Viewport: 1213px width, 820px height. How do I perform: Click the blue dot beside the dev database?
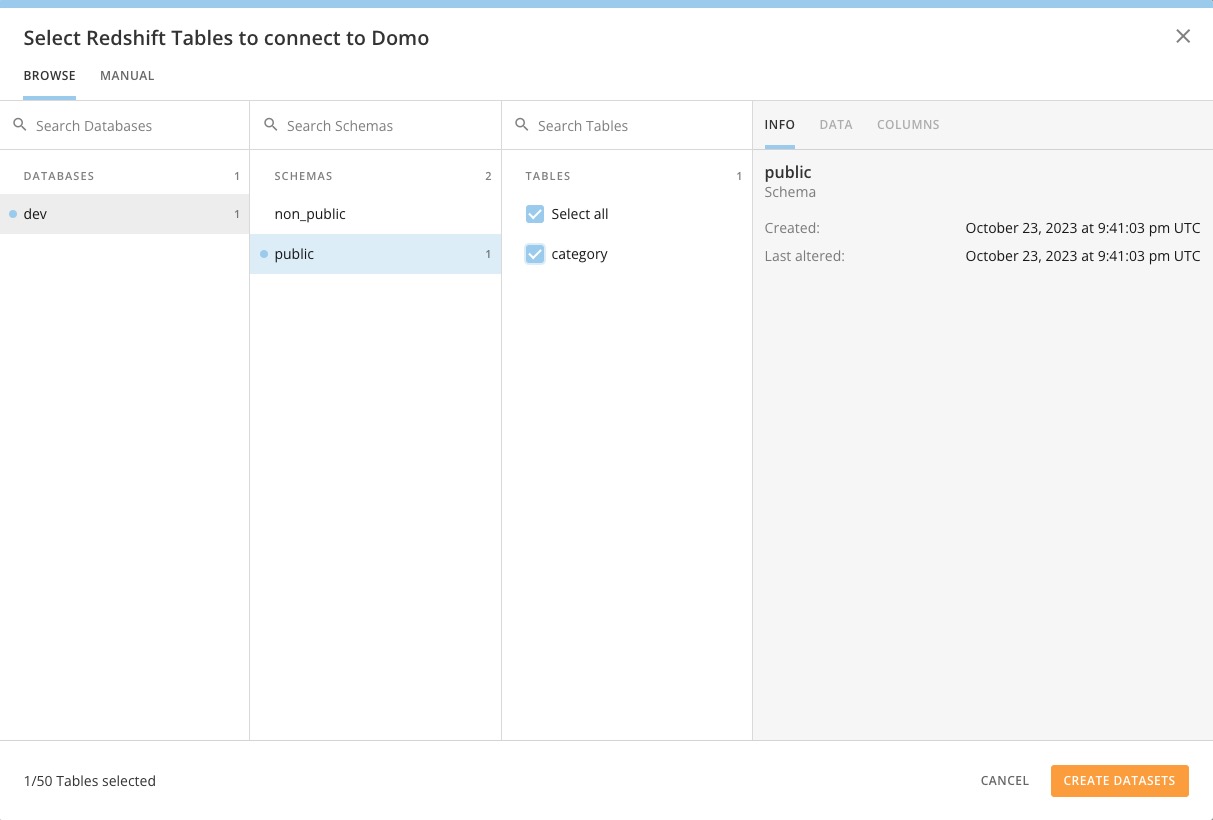(x=12, y=213)
